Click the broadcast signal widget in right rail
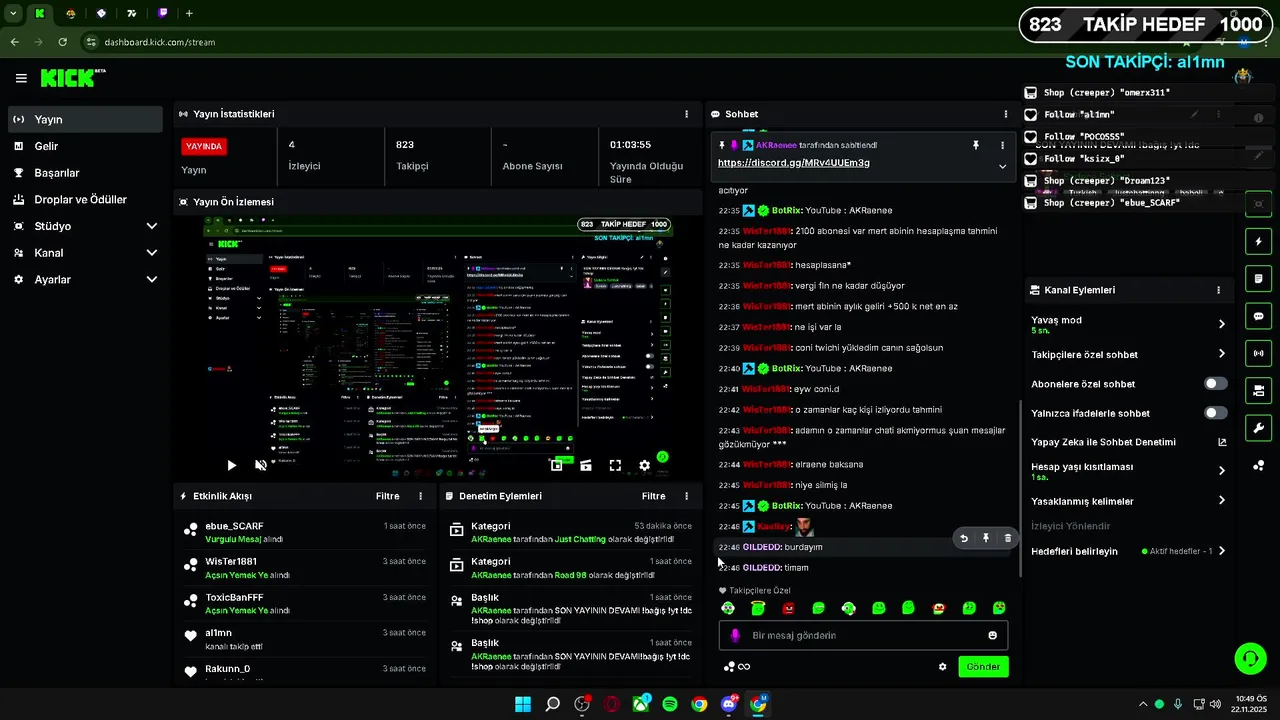1280x720 pixels. coord(1258,353)
